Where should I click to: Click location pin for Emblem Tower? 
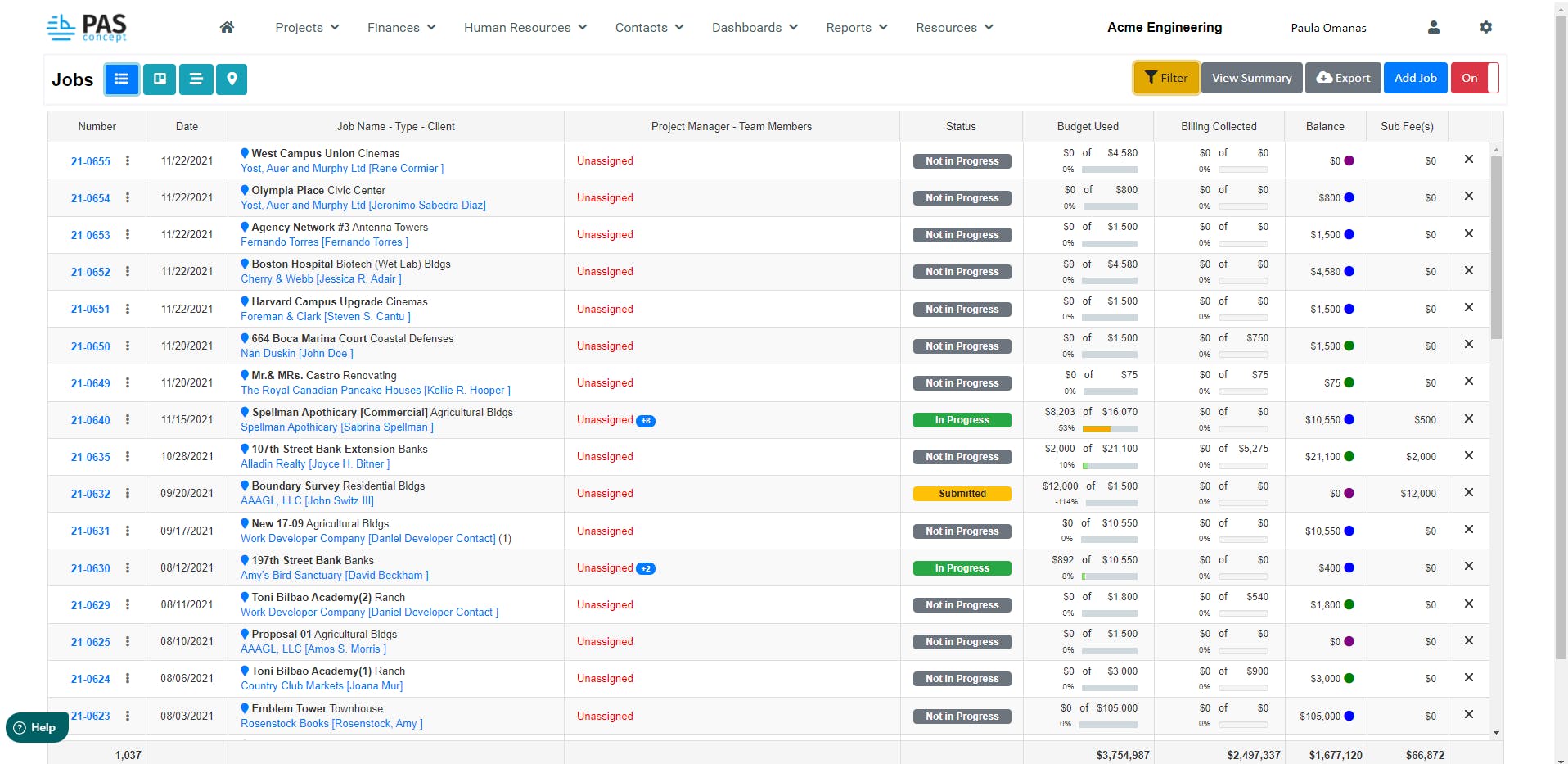[x=245, y=708]
